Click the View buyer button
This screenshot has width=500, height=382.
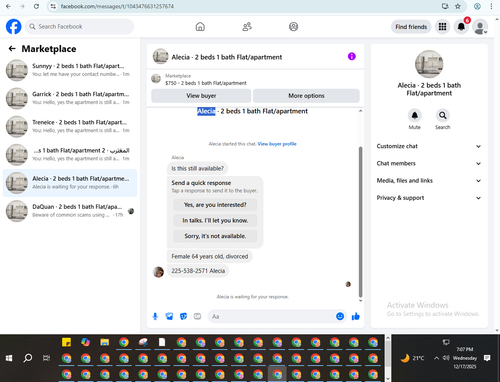[201, 96]
